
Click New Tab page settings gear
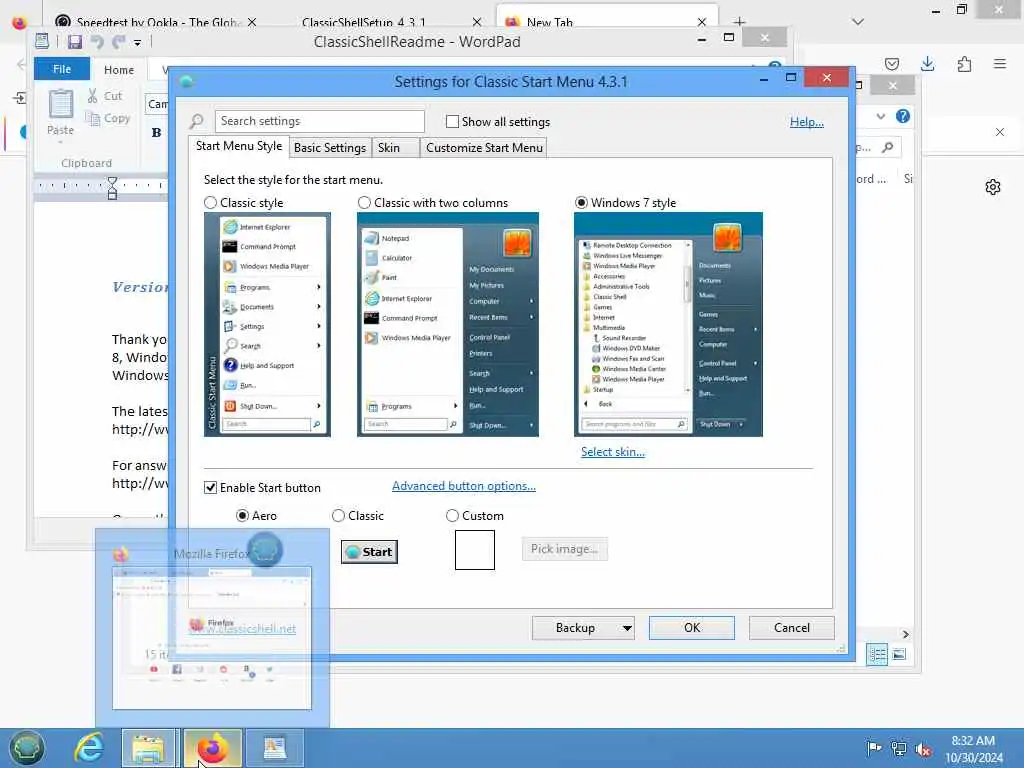pos(993,187)
